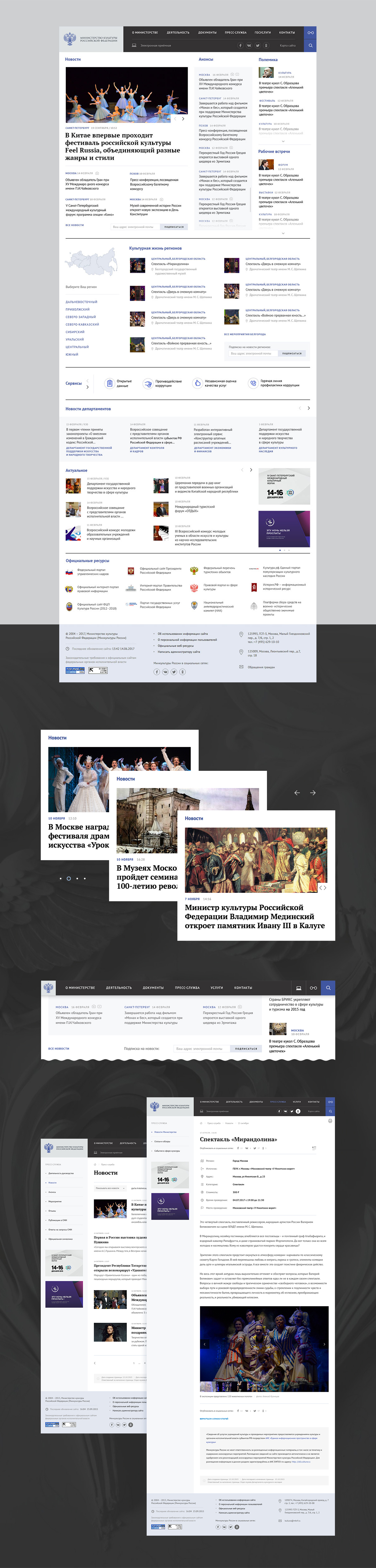The height and width of the screenshot is (1568, 376).
Task: Click Противодействие коррупции service icon
Action: pos(147,384)
